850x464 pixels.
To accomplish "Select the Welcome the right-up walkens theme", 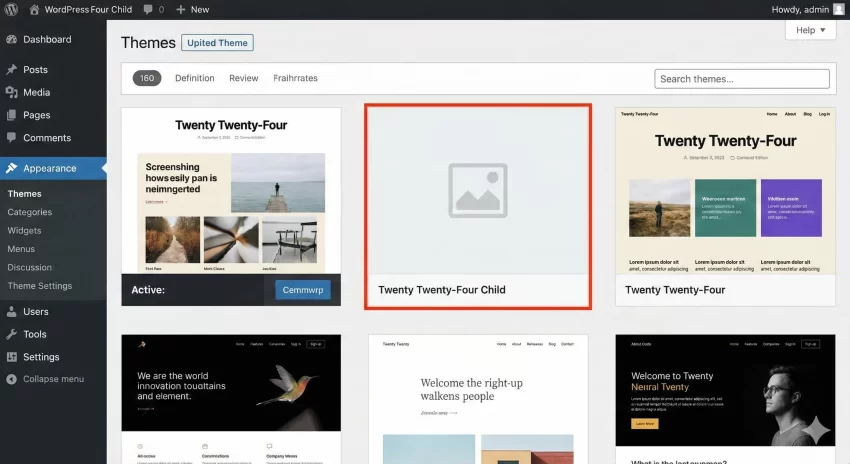I will tap(478, 399).
